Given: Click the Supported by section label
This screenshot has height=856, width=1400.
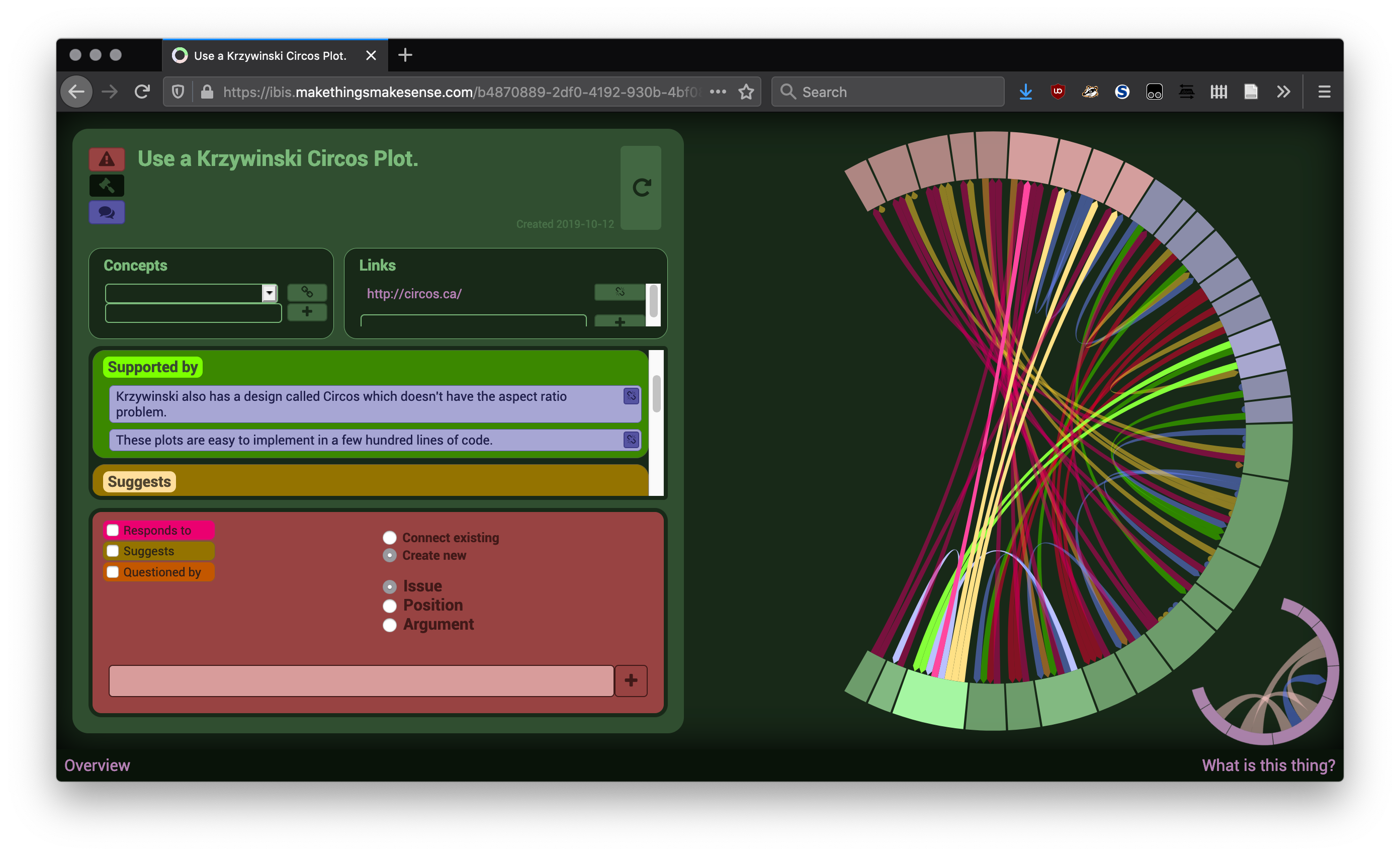Looking at the screenshot, I should (x=153, y=367).
